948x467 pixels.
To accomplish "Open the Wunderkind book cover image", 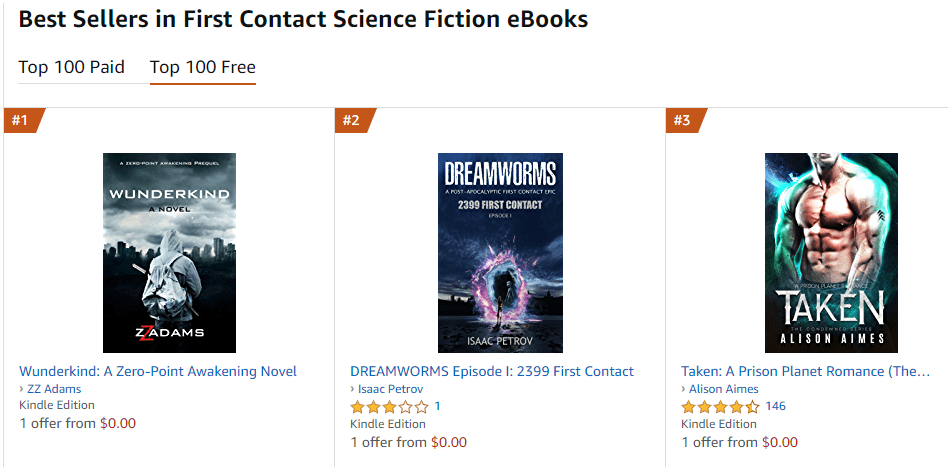I will (169, 253).
